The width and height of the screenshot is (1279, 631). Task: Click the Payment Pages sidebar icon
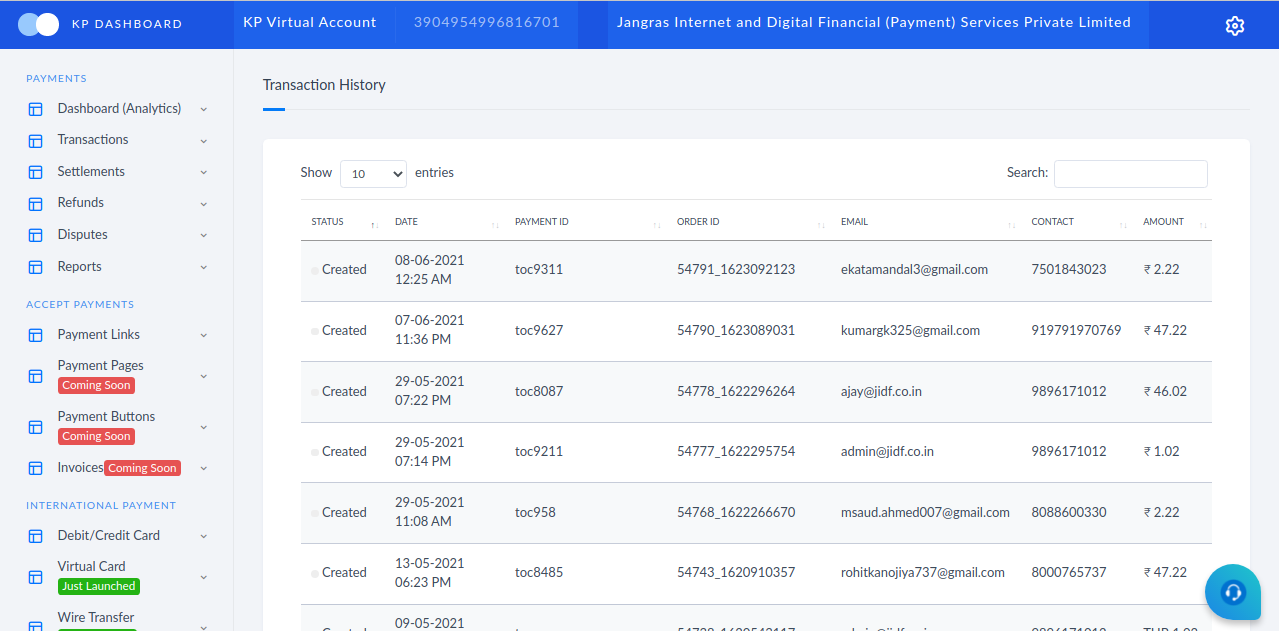(36, 376)
